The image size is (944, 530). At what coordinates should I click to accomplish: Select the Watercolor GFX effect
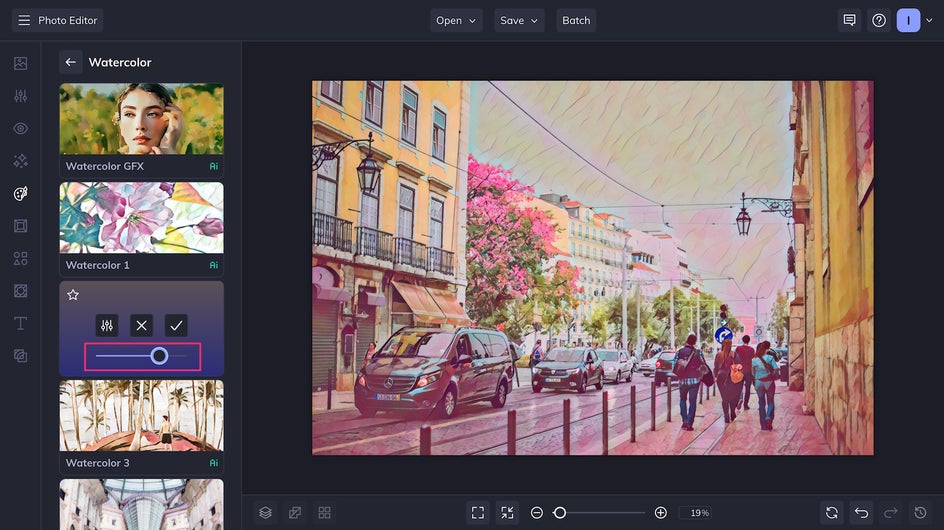click(141, 129)
